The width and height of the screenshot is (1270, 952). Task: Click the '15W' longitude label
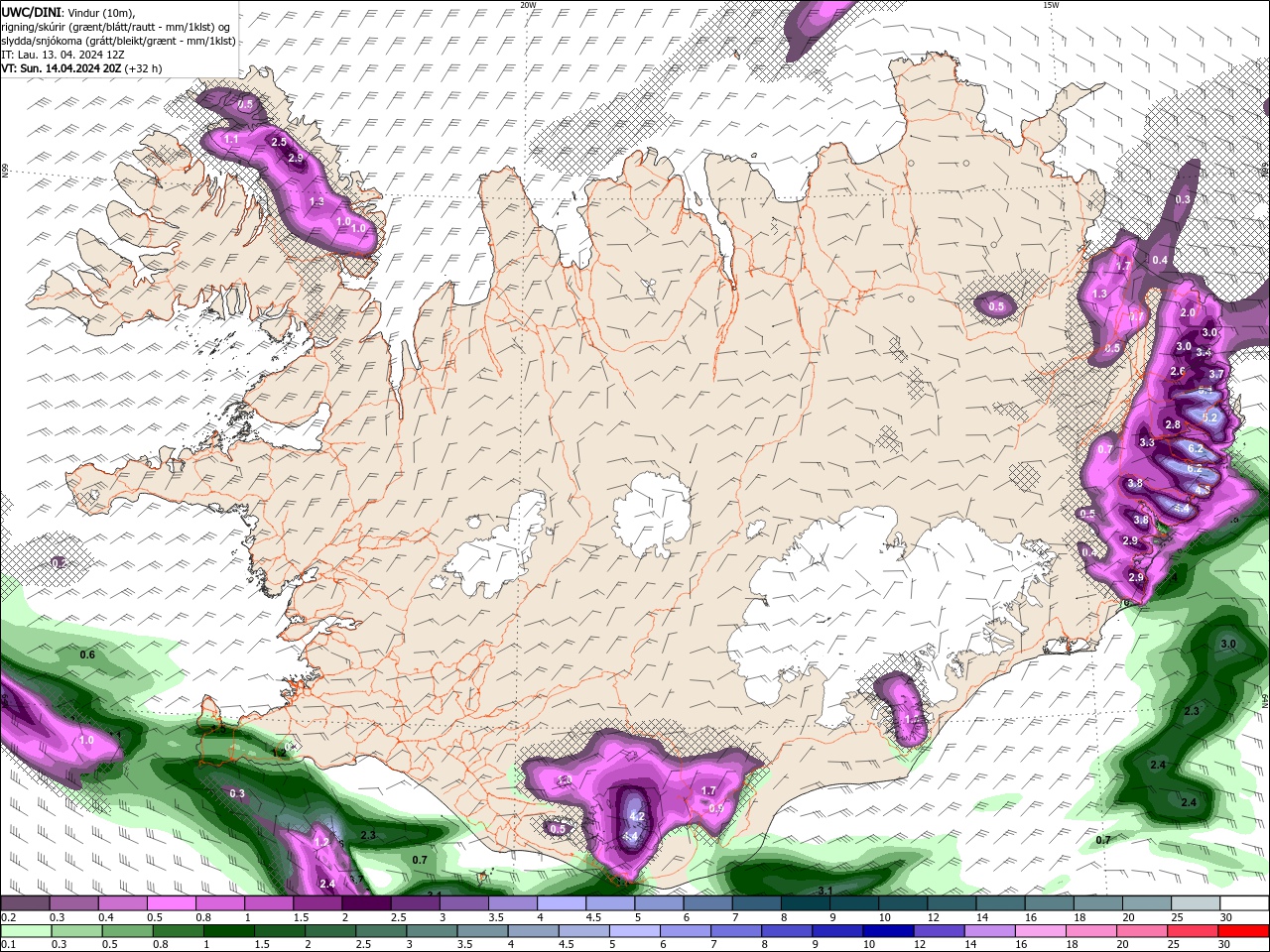click(1051, 5)
